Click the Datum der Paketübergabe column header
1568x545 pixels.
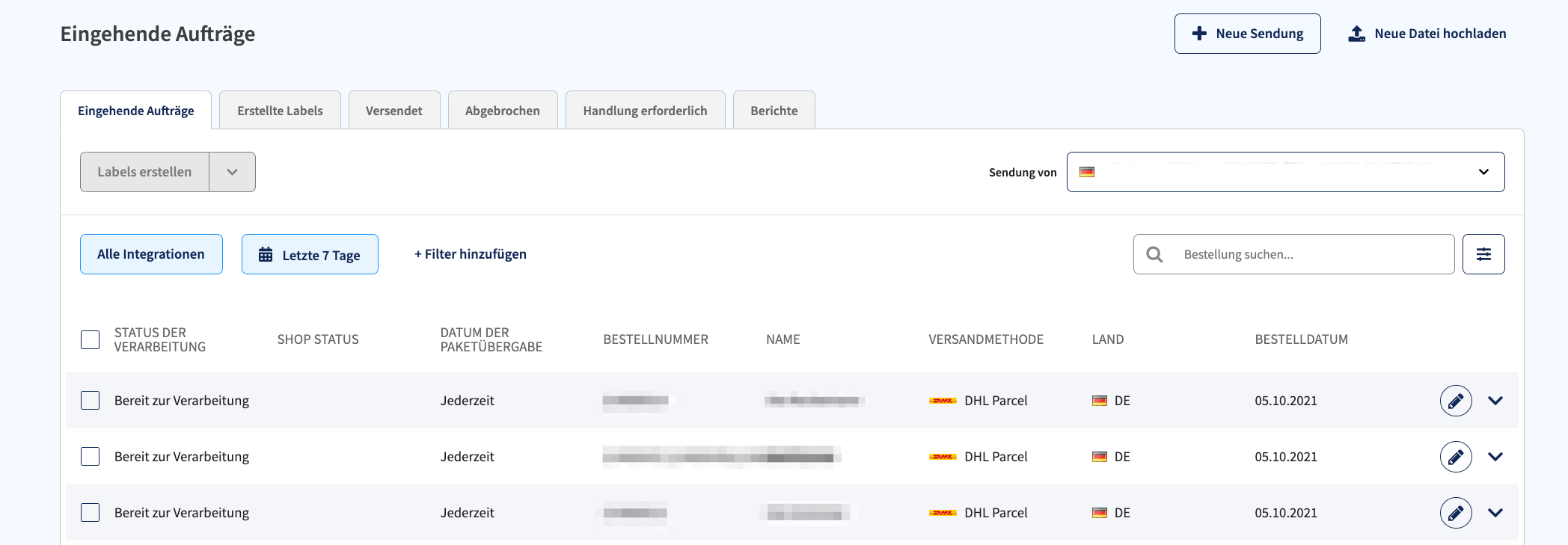click(x=491, y=339)
